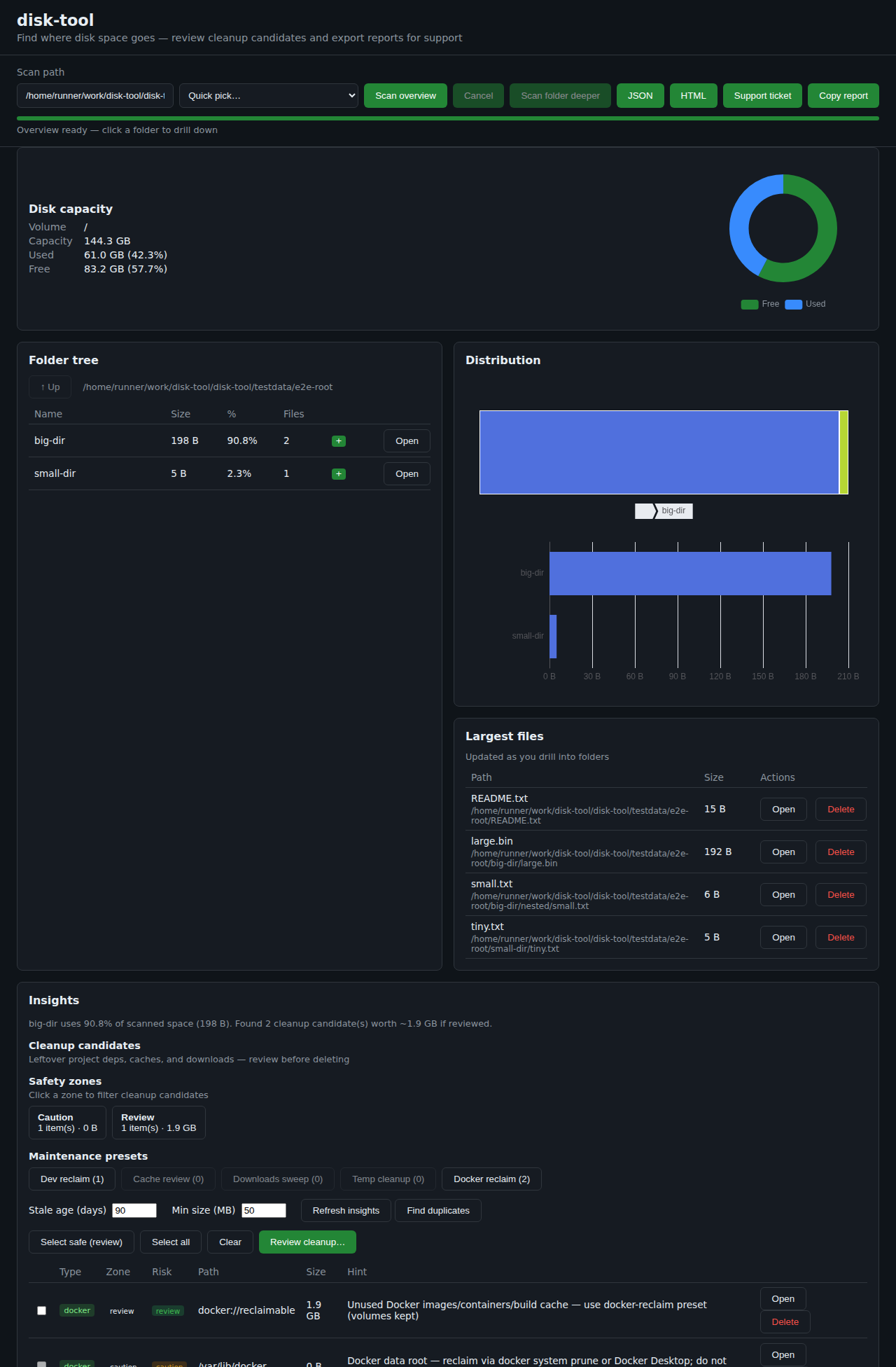The width and height of the screenshot is (896, 1367).
Task: Click the large.bin file name
Action: 491,841
